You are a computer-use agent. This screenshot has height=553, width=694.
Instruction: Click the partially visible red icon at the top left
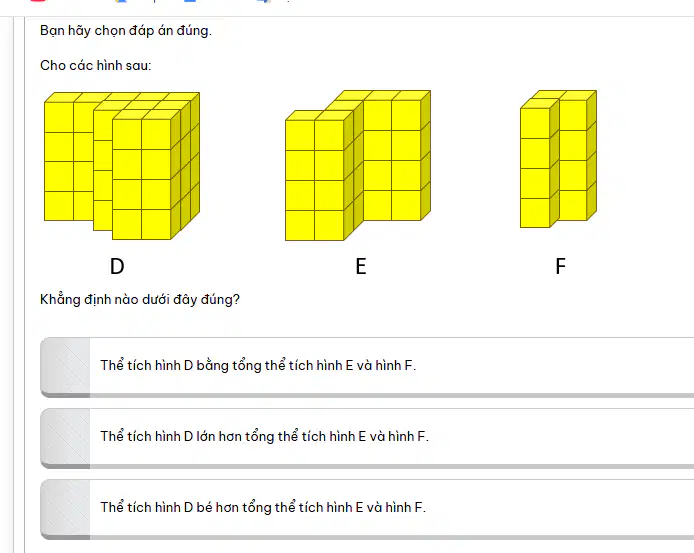click(38, 1)
